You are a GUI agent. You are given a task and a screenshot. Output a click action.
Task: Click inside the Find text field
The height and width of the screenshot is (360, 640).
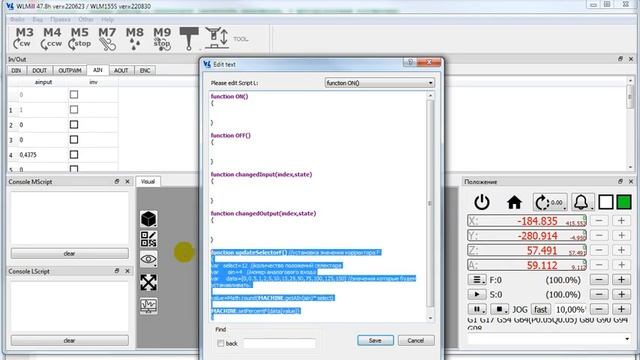(280, 344)
